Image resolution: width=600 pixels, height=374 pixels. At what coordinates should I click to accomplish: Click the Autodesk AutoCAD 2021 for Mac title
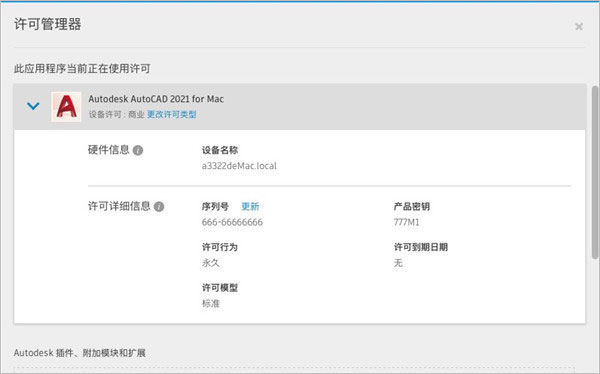pyautogui.click(x=156, y=99)
